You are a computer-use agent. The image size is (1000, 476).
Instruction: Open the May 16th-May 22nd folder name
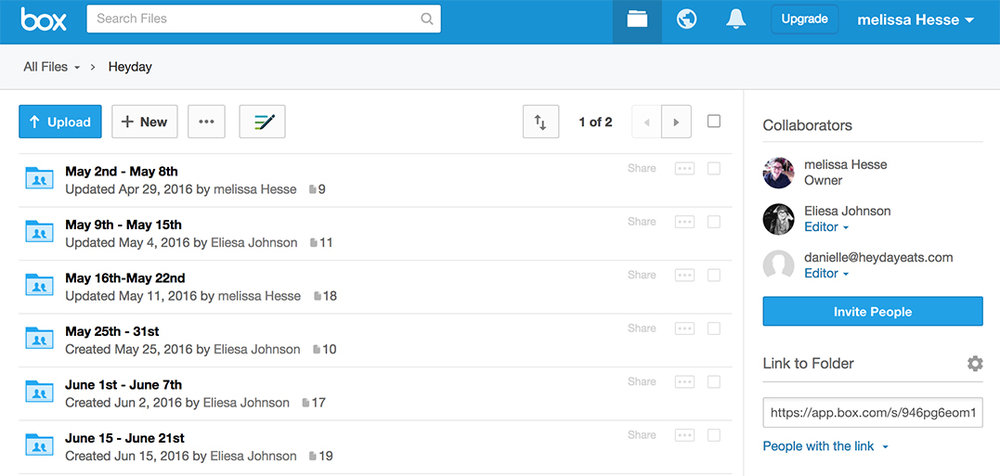125,278
